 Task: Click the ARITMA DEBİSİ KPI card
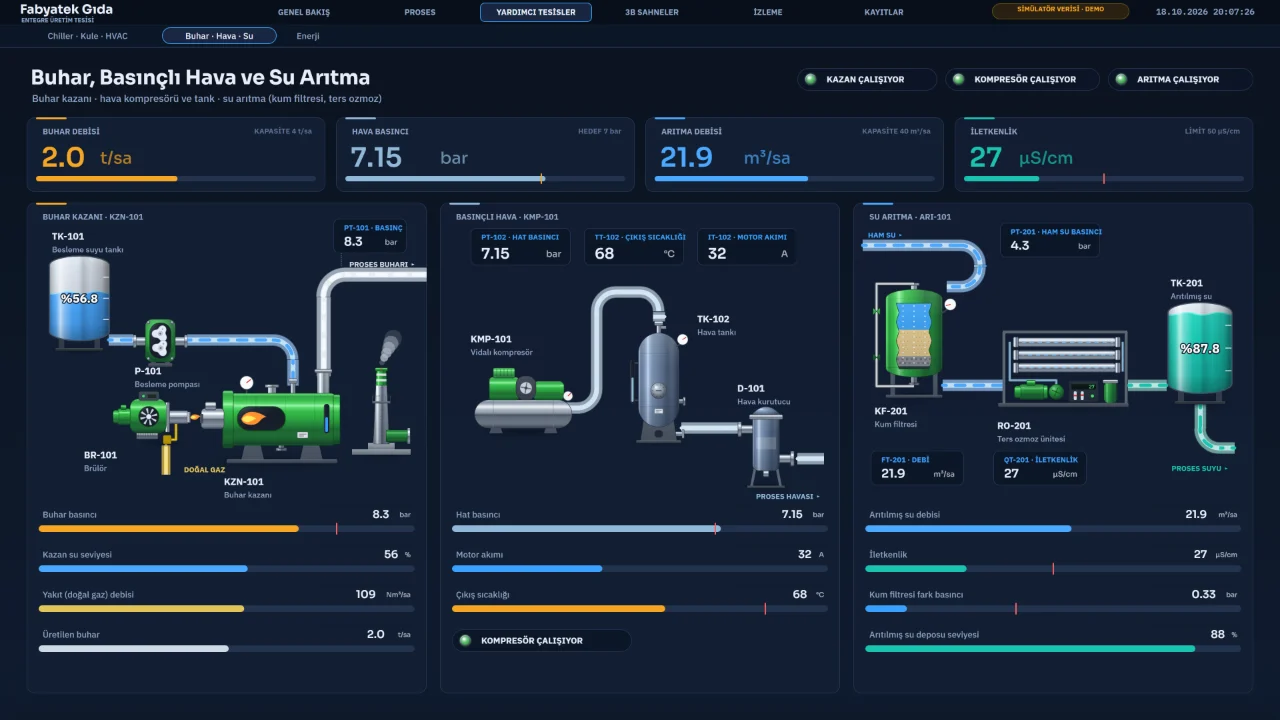[x=794, y=154]
